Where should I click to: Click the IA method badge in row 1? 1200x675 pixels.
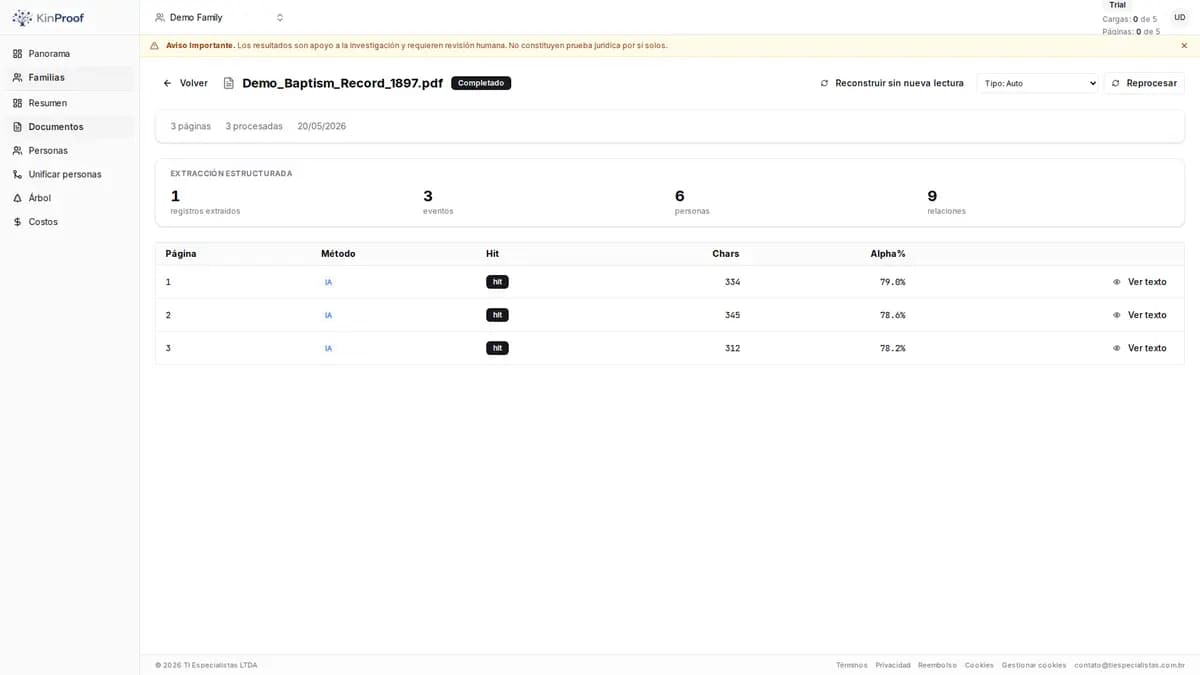tap(328, 282)
